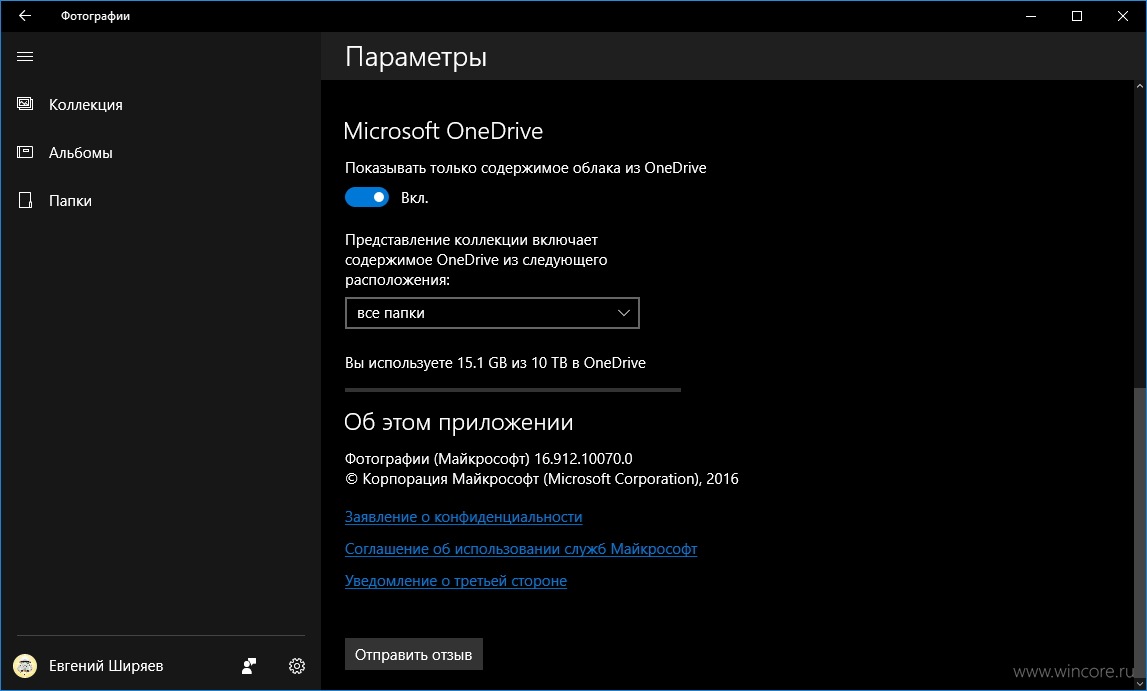The height and width of the screenshot is (691, 1147).
Task: Click the scrollbar up arrow
Action: coord(1140,86)
